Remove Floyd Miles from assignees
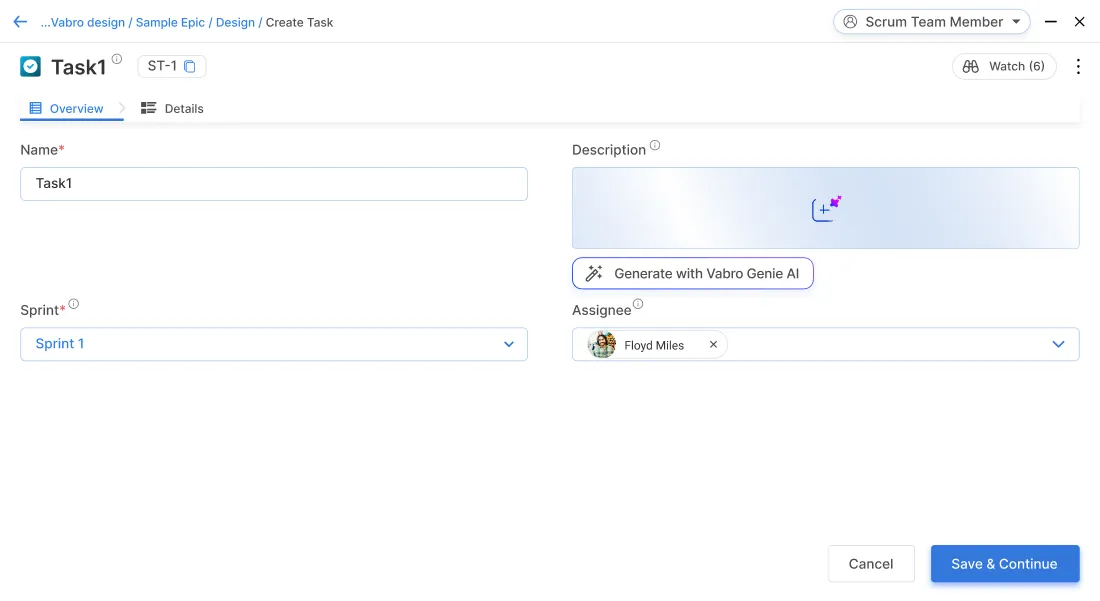 click(713, 345)
